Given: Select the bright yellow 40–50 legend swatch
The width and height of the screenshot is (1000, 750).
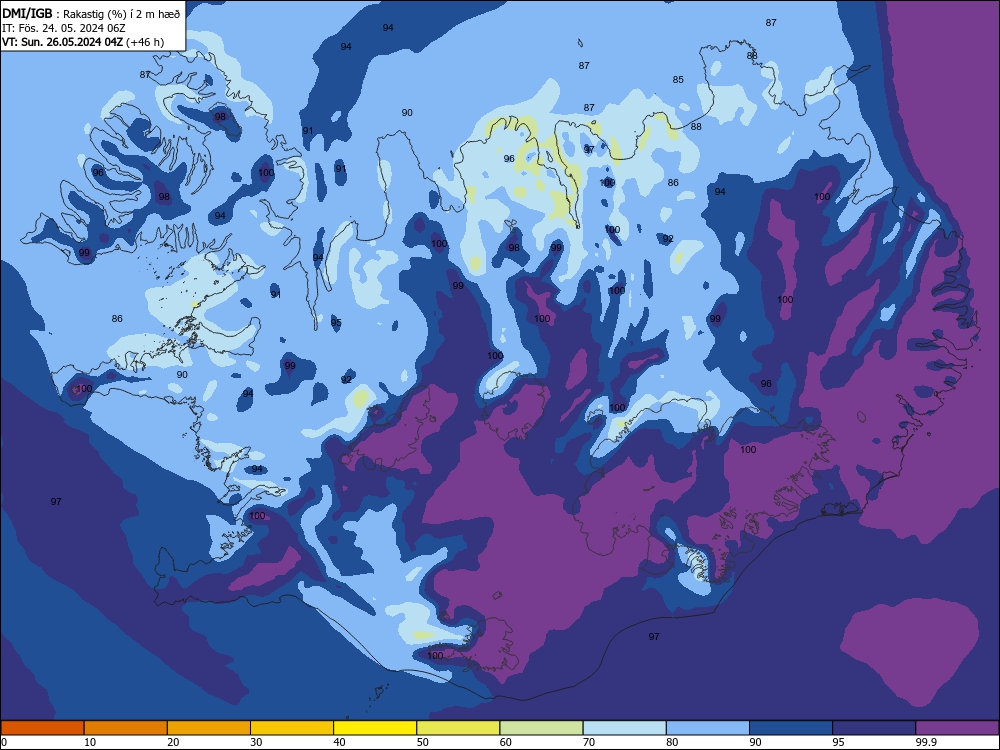Looking at the screenshot, I should (375, 728).
